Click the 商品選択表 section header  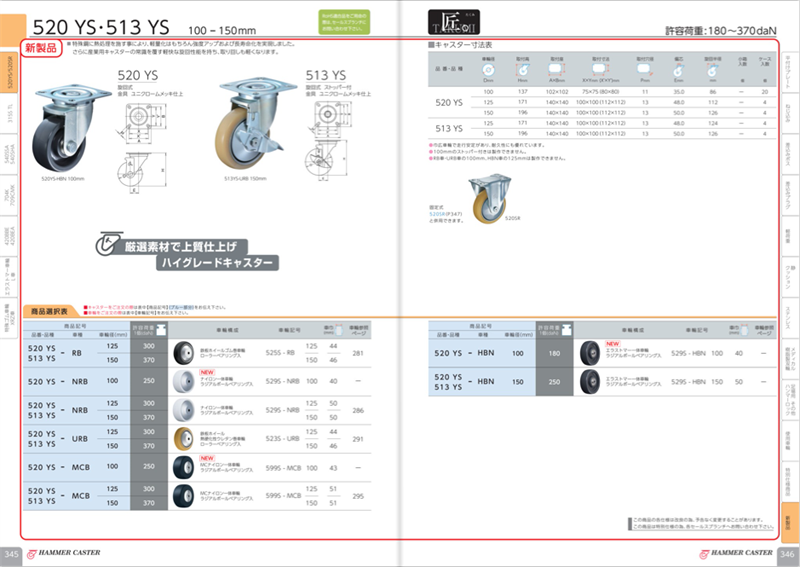49,311
